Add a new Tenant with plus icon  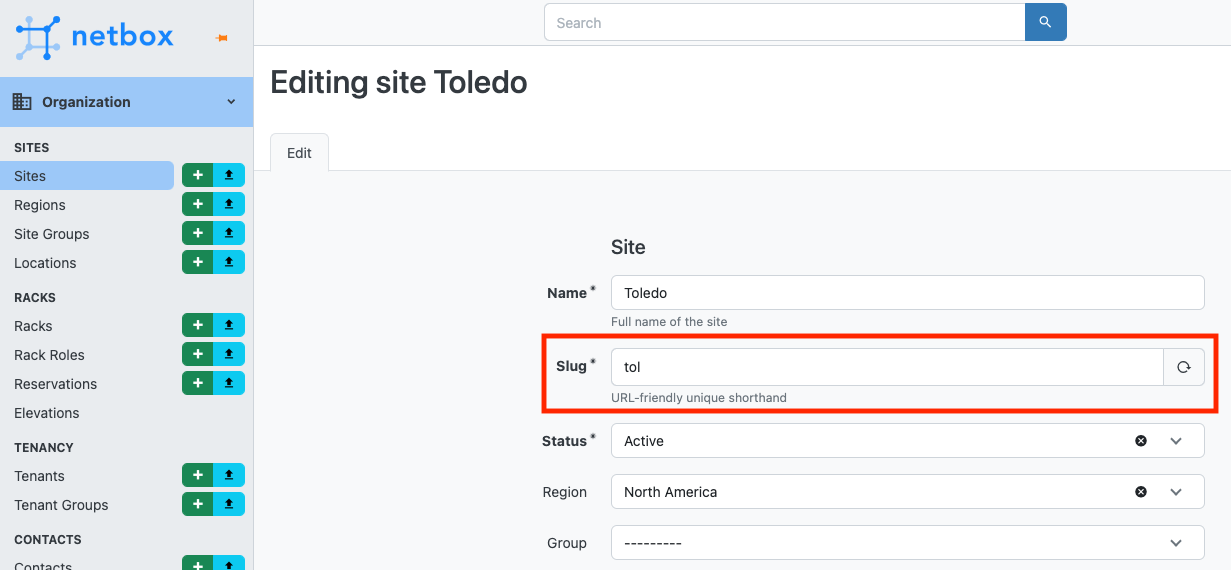pos(197,476)
